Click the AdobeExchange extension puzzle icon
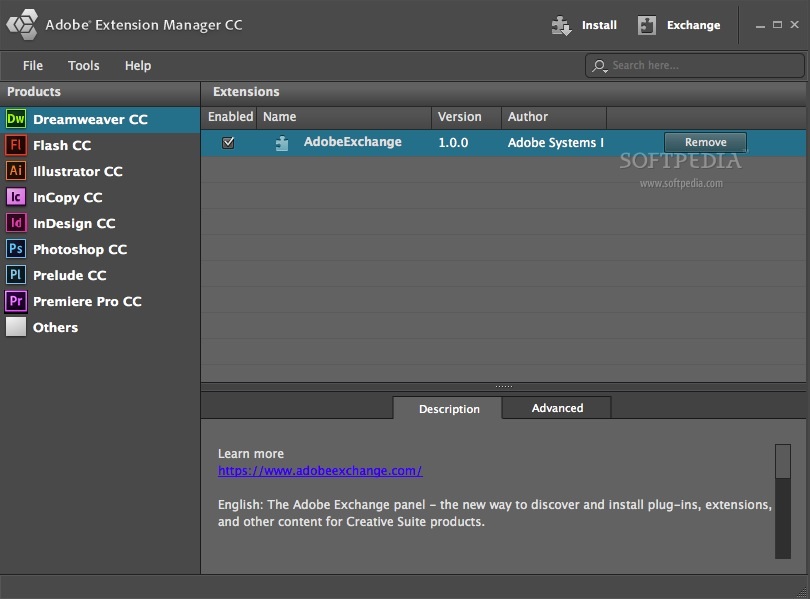The image size is (810, 599). click(282, 143)
